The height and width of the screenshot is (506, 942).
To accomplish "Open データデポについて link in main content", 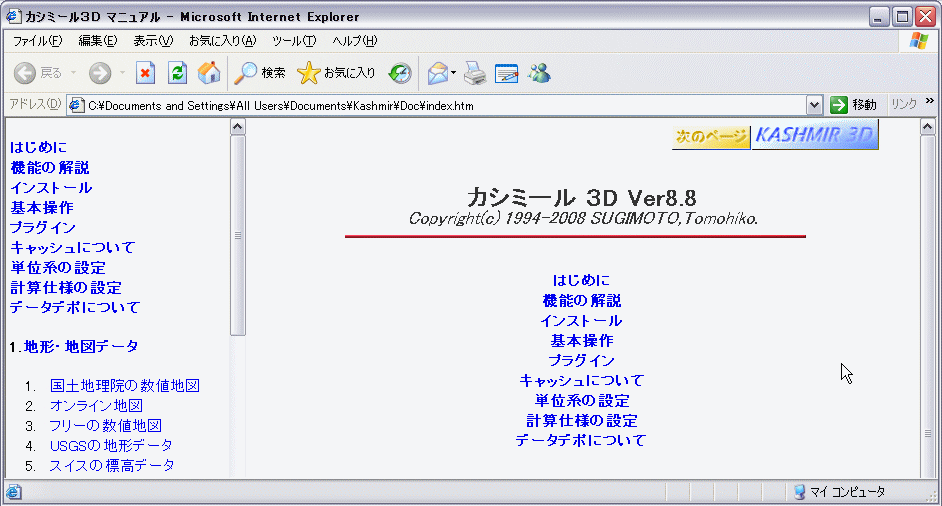I will (x=581, y=440).
